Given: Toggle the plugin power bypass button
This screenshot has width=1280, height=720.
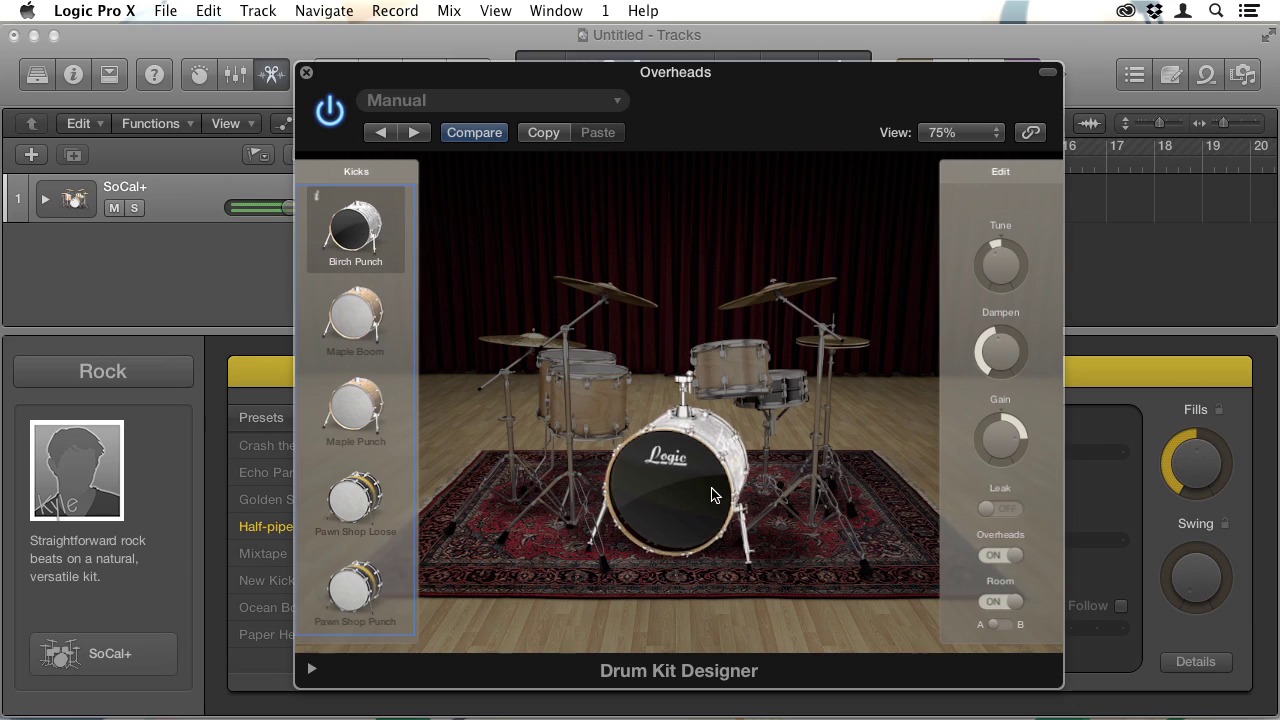Looking at the screenshot, I should [329, 110].
